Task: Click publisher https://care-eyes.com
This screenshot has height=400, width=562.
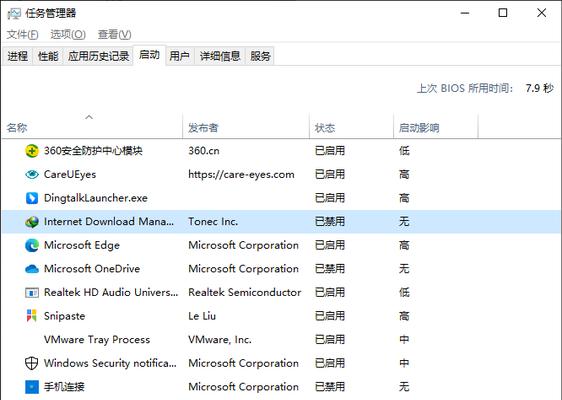Action: (241, 175)
